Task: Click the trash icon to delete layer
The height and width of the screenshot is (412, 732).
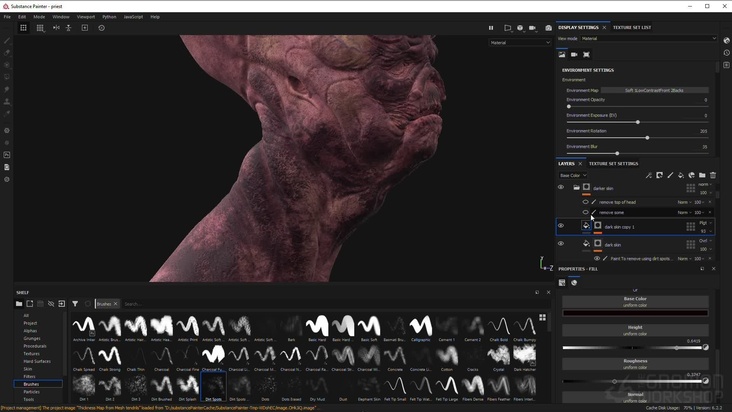Action: 712,175
